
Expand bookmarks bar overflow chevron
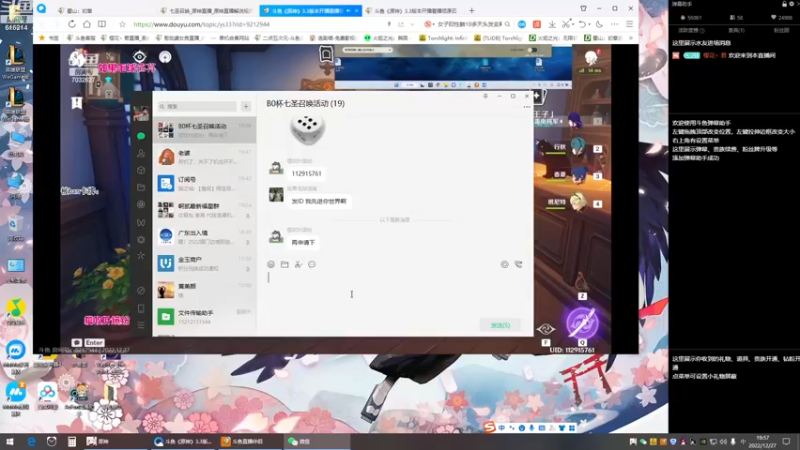[x=631, y=38]
